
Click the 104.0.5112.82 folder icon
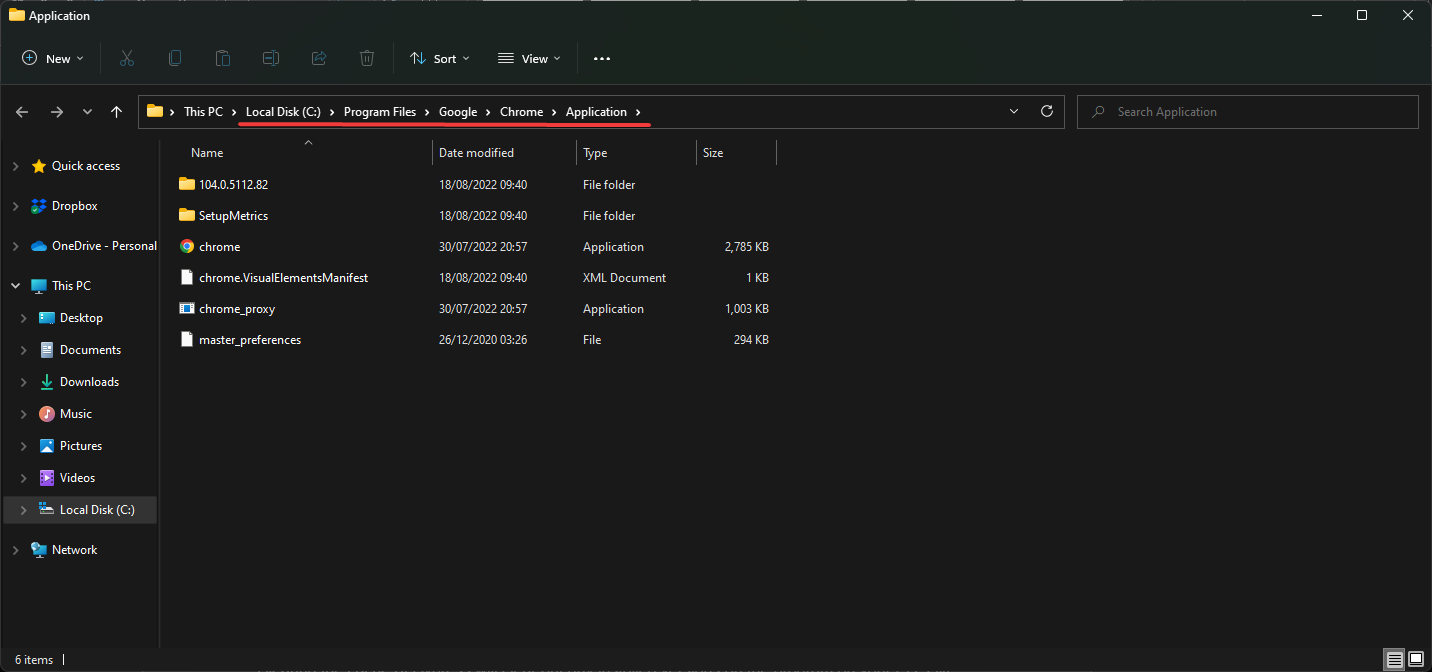187,184
